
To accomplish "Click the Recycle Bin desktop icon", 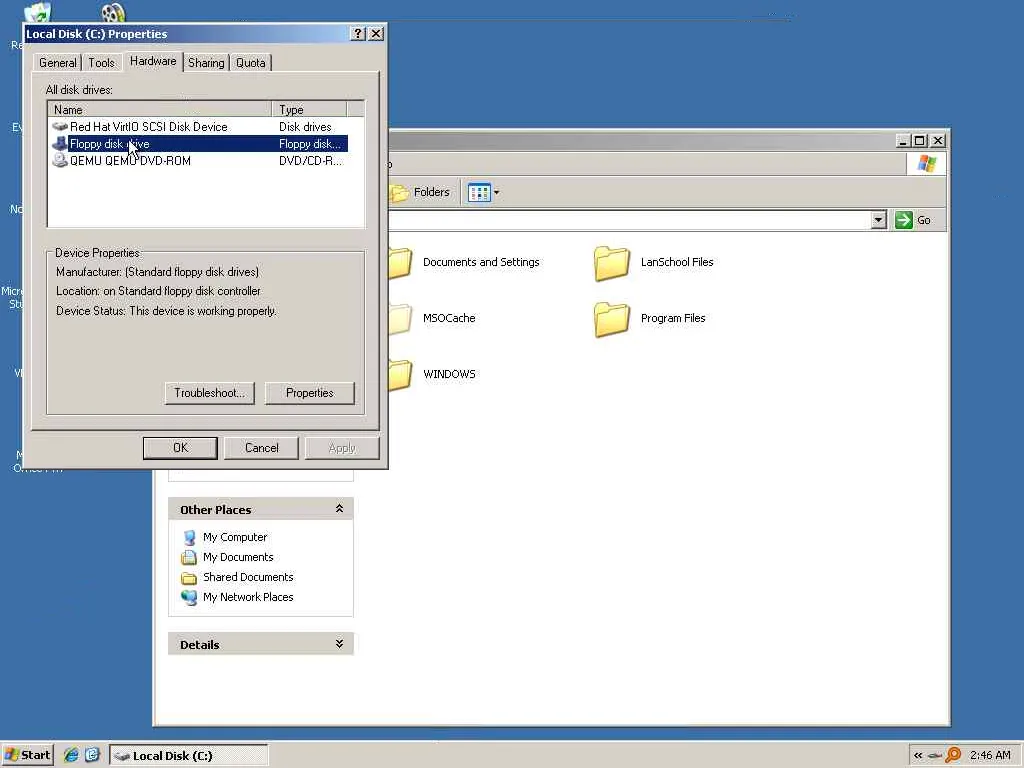I will 38,12.
